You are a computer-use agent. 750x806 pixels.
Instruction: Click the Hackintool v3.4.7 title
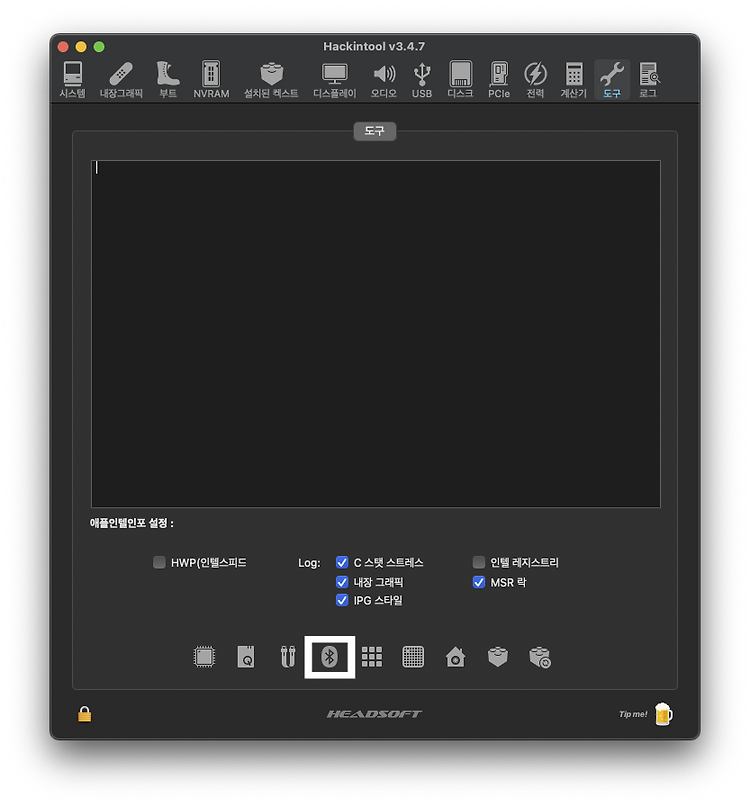click(x=374, y=46)
